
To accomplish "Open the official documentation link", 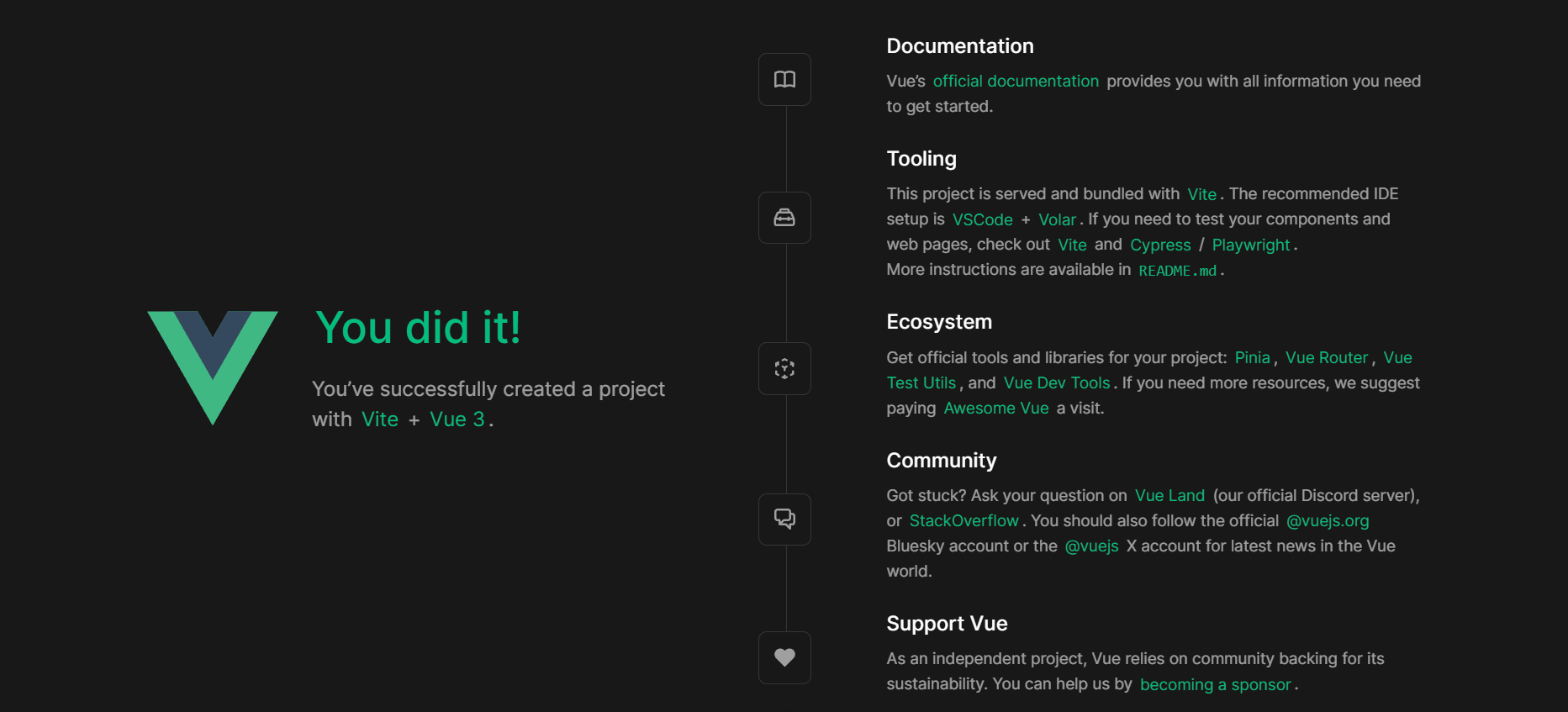I will [x=1016, y=81].
